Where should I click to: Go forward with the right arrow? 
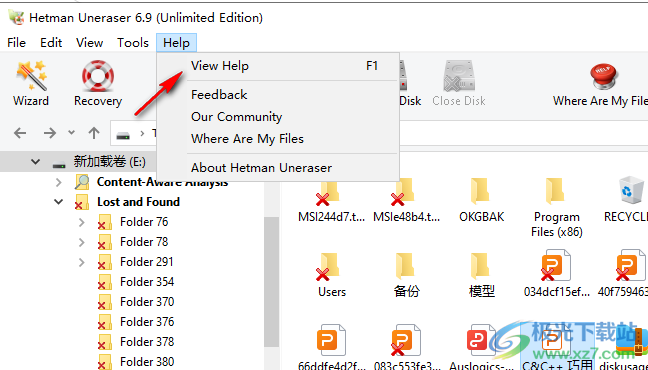(x=50, y=133)
